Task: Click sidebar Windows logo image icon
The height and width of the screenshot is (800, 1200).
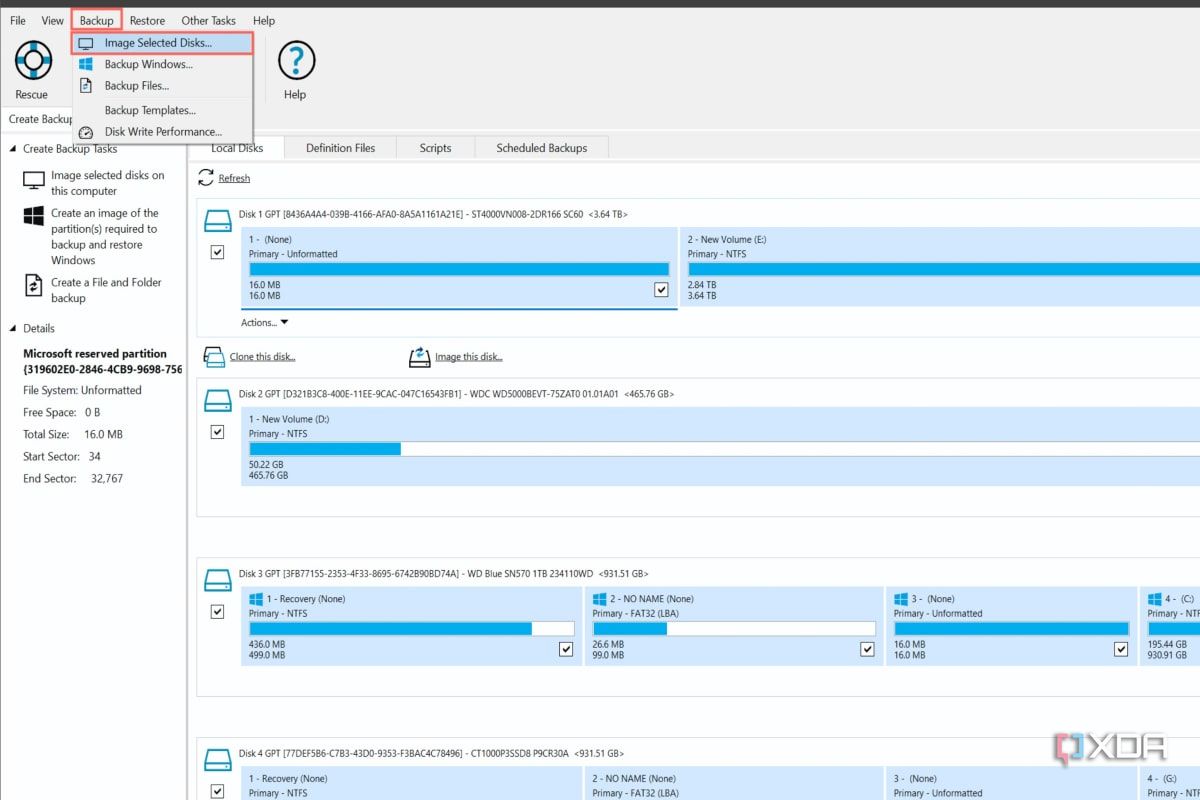Action: (x=34, y=216)
